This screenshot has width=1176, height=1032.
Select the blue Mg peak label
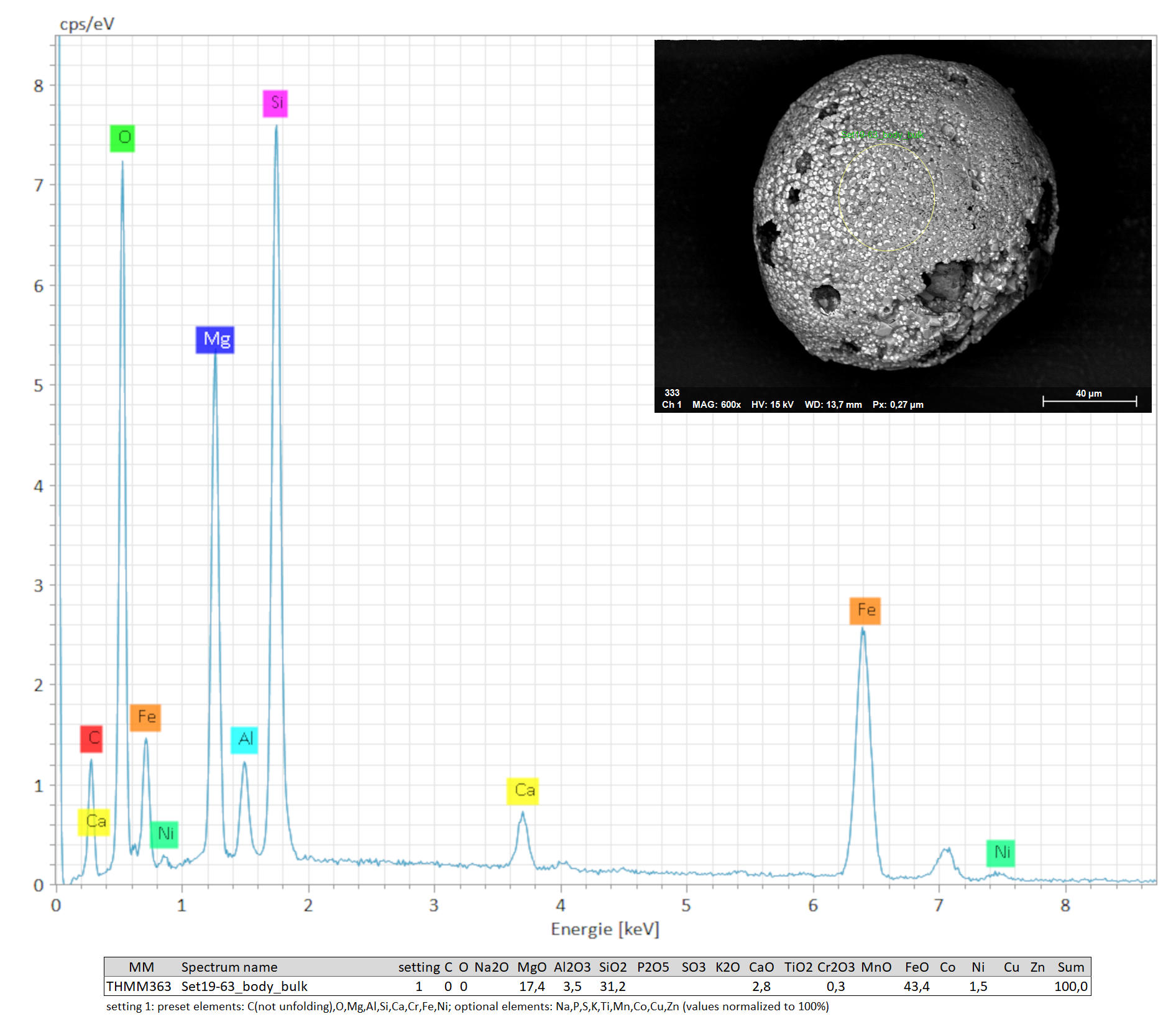(x=215, y=339)
